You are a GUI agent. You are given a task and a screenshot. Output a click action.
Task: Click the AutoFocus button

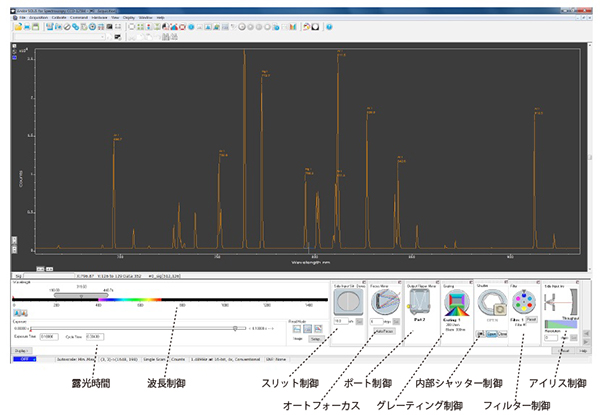[x=384, y=331]
